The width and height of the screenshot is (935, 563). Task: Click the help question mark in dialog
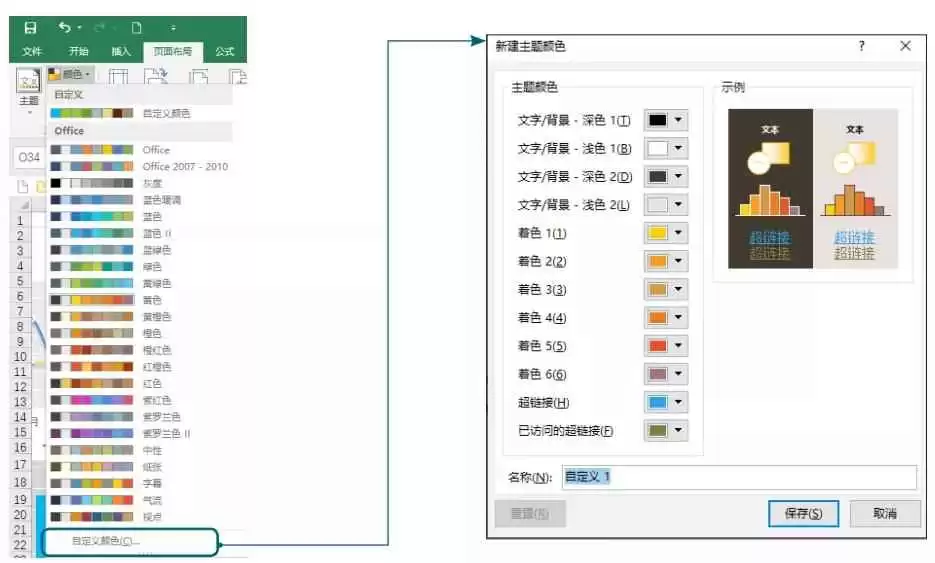[x=862, y=46]
